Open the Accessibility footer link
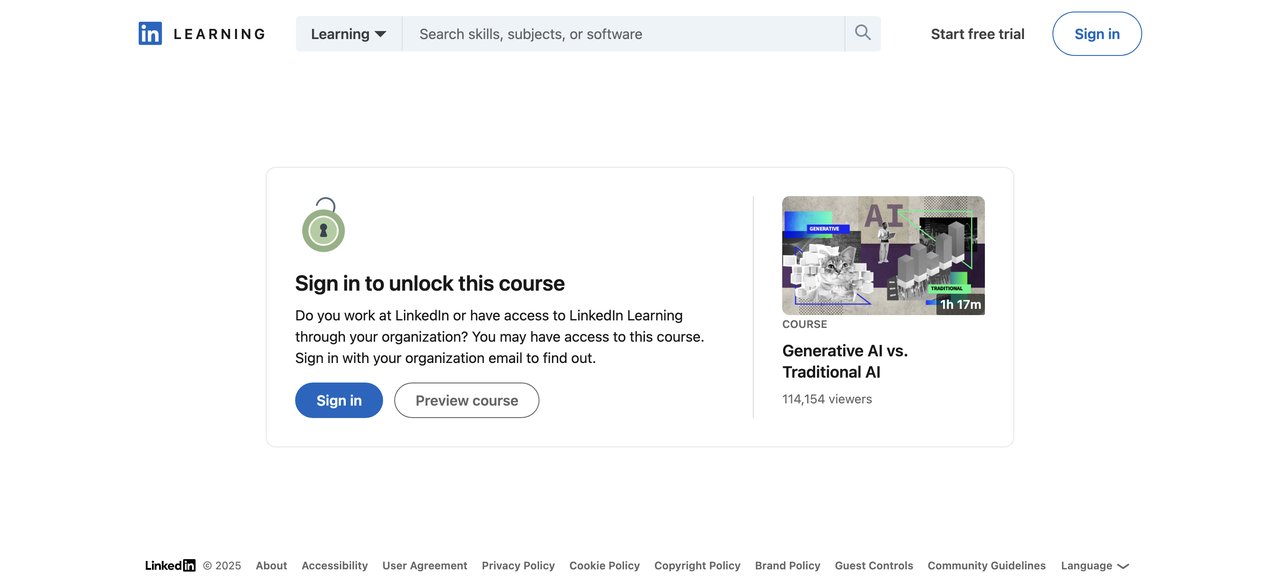 click(x=335, y=566)
